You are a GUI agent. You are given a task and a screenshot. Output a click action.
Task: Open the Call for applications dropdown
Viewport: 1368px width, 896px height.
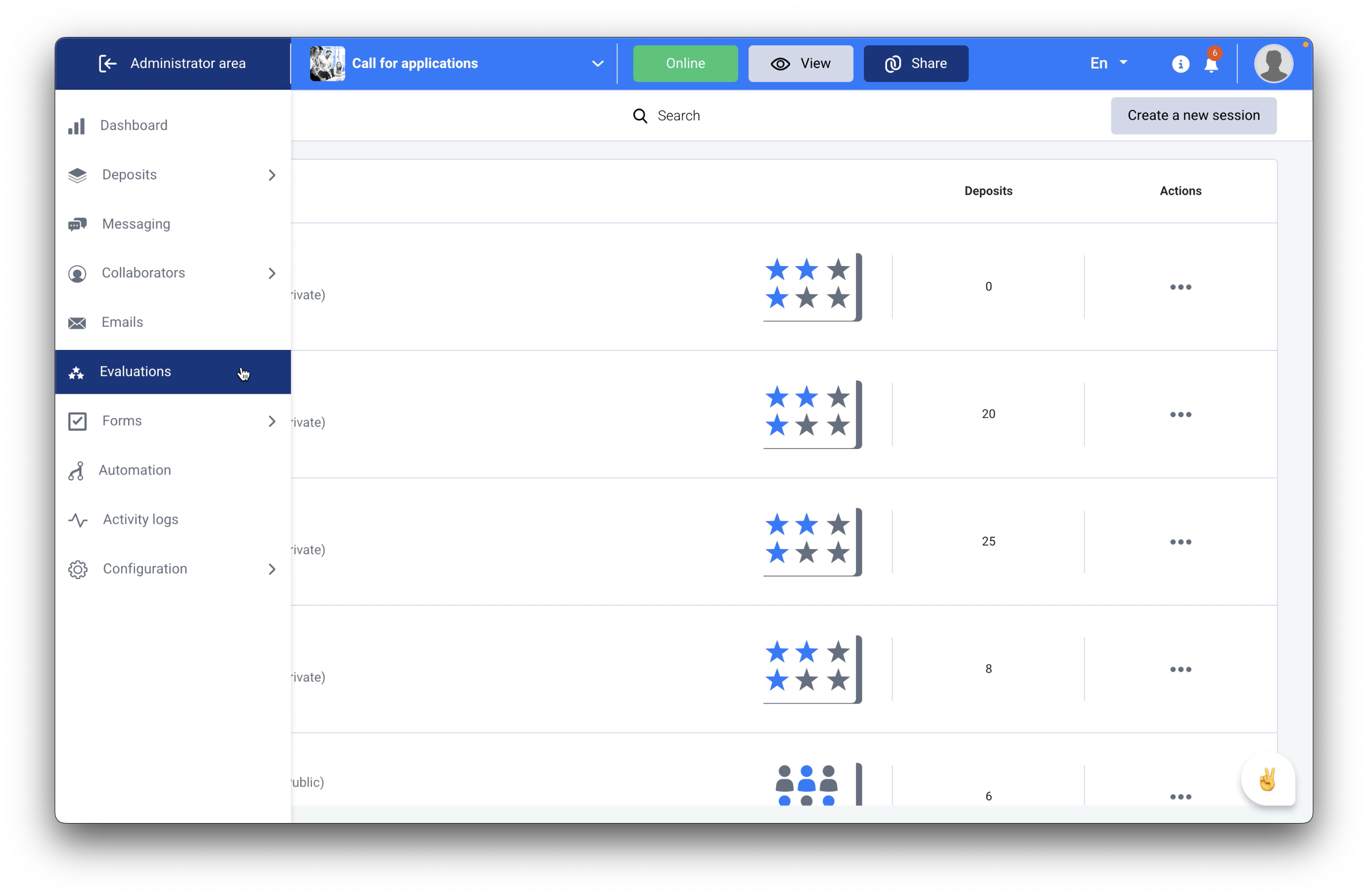pyautogui.click(x=597, y=63)
